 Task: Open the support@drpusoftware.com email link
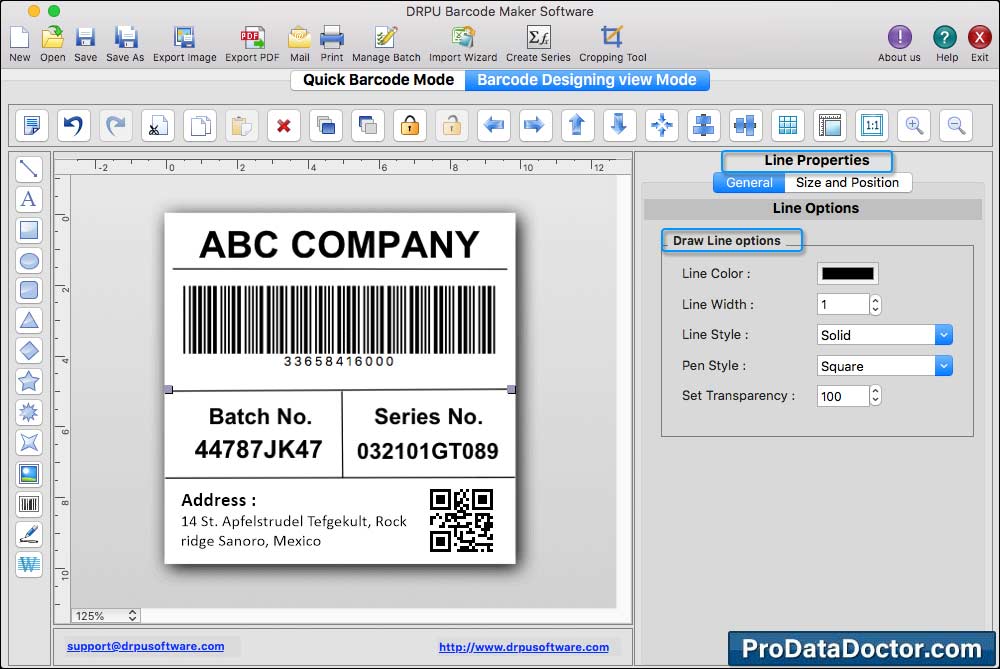click(146, 646)
